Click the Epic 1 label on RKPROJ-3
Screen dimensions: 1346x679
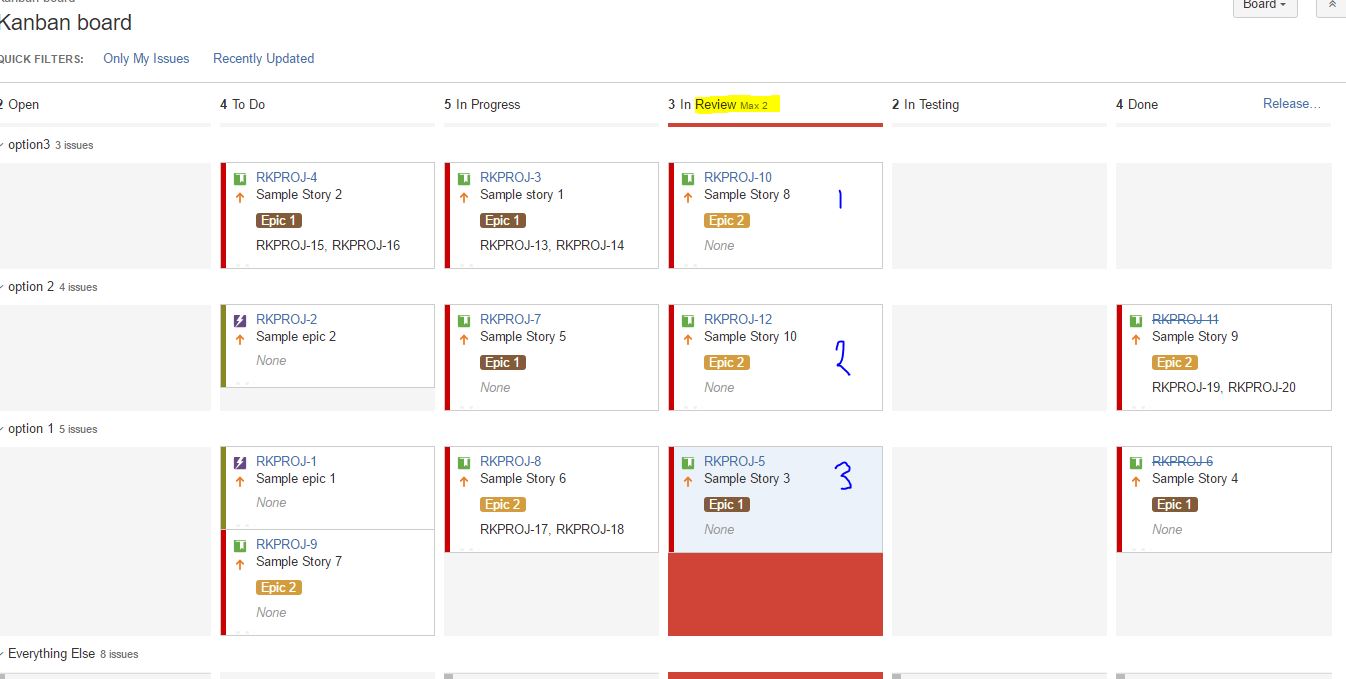[503, 221]
